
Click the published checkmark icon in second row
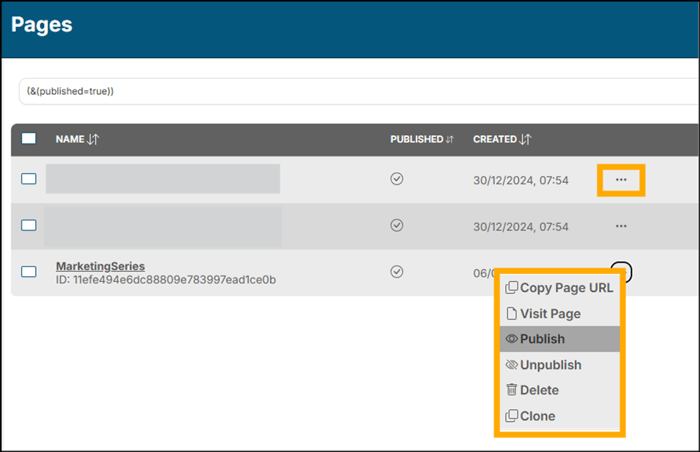397,226
